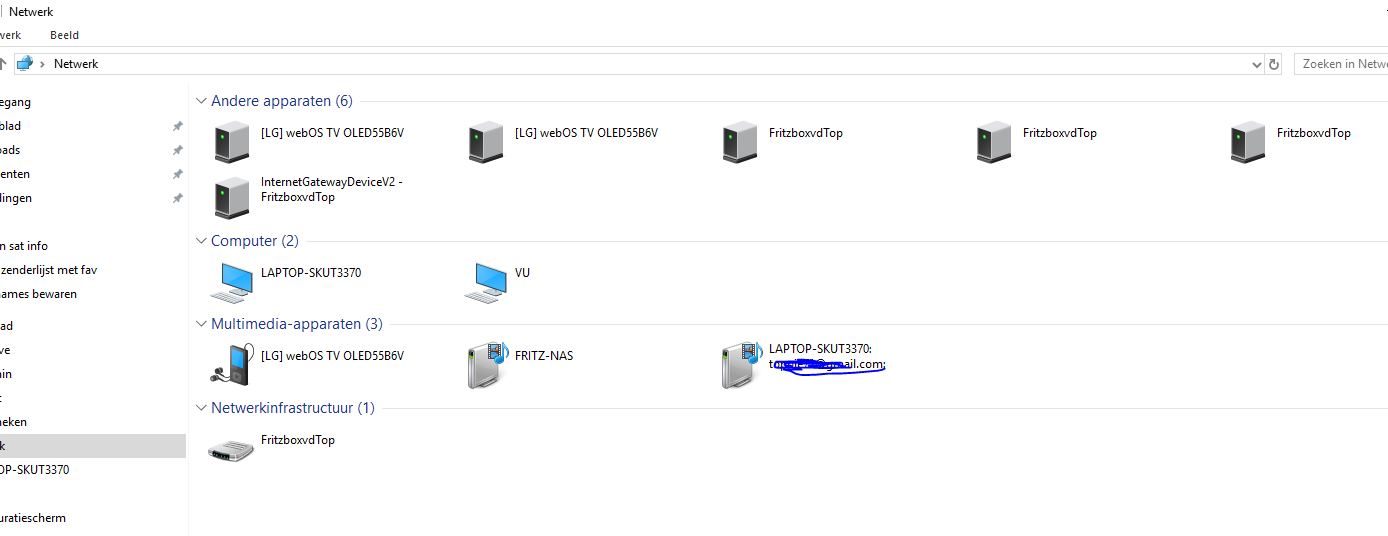The image size is (1388, 536).
Task: Click the LAPTOP-SKUT3370 media server icon
Action: [x=740, y=365]
